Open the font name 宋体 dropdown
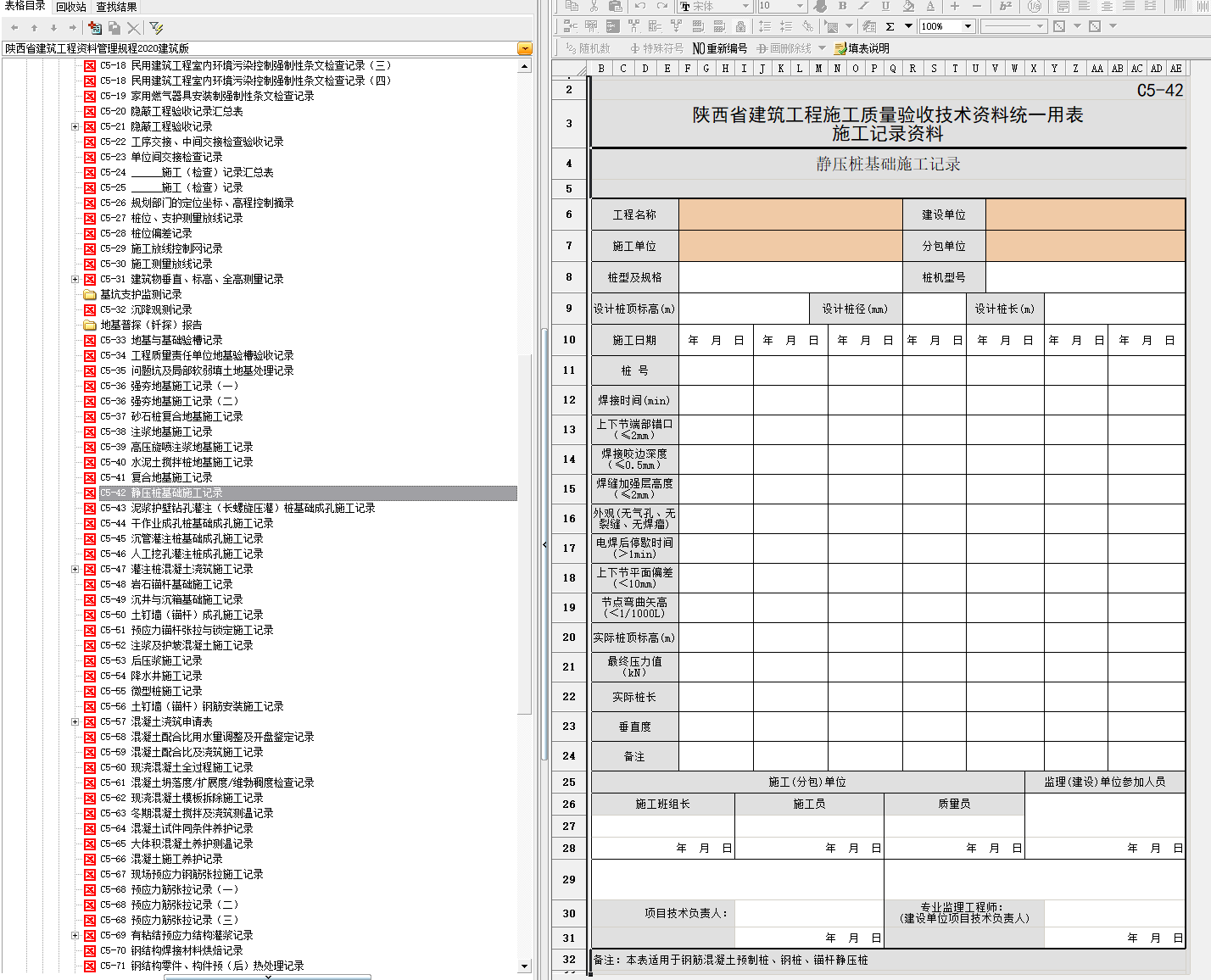 (746, 6)
